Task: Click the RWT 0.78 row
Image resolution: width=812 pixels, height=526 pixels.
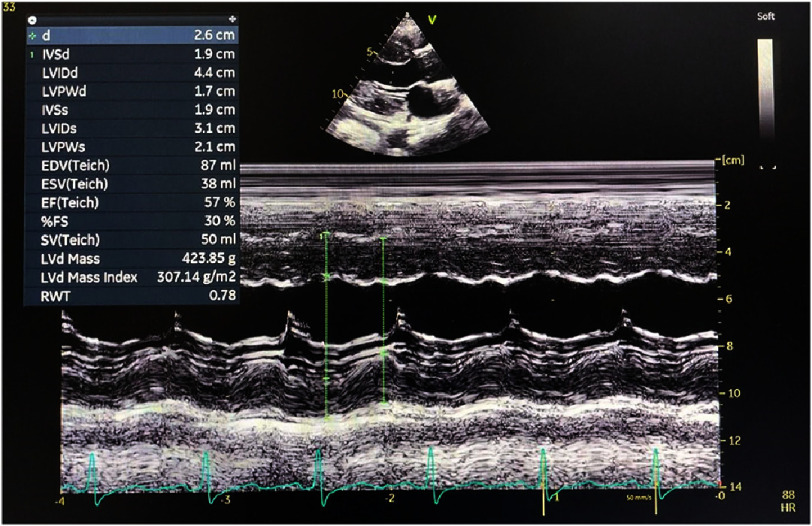Action: click(133, 296)
